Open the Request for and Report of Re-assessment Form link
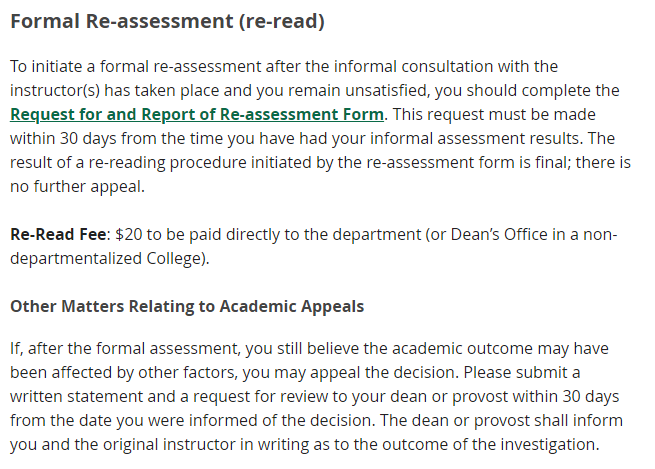 point(196,114)
